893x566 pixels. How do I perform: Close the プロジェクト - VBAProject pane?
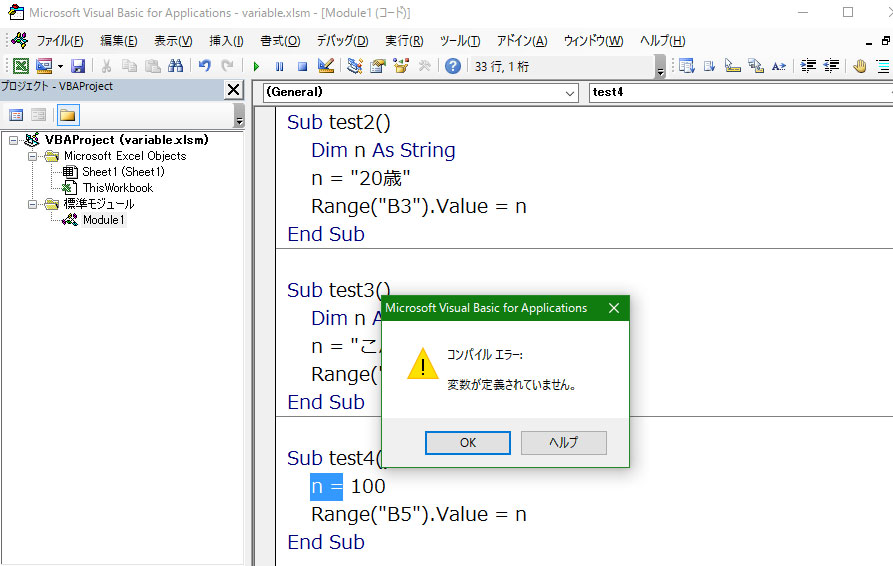pyautogui.click(x=234, y=89)
